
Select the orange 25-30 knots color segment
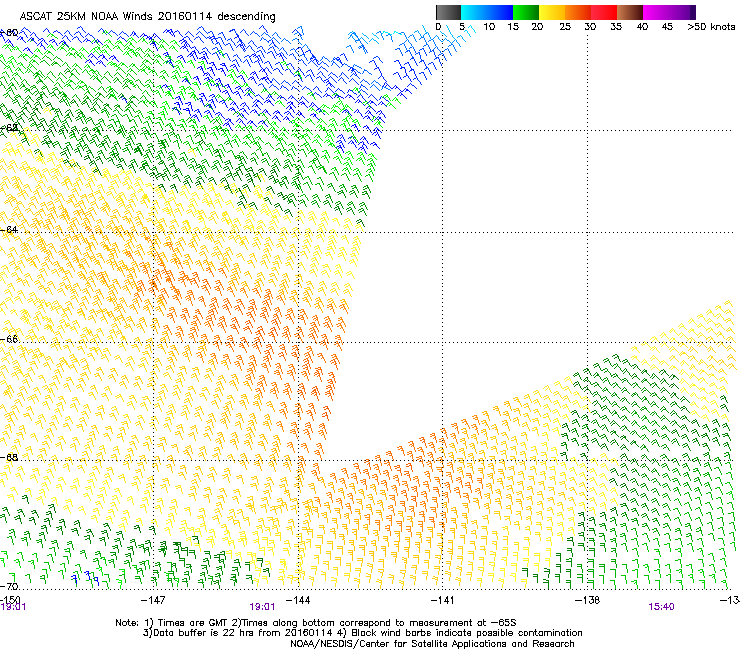coord(578,12)
